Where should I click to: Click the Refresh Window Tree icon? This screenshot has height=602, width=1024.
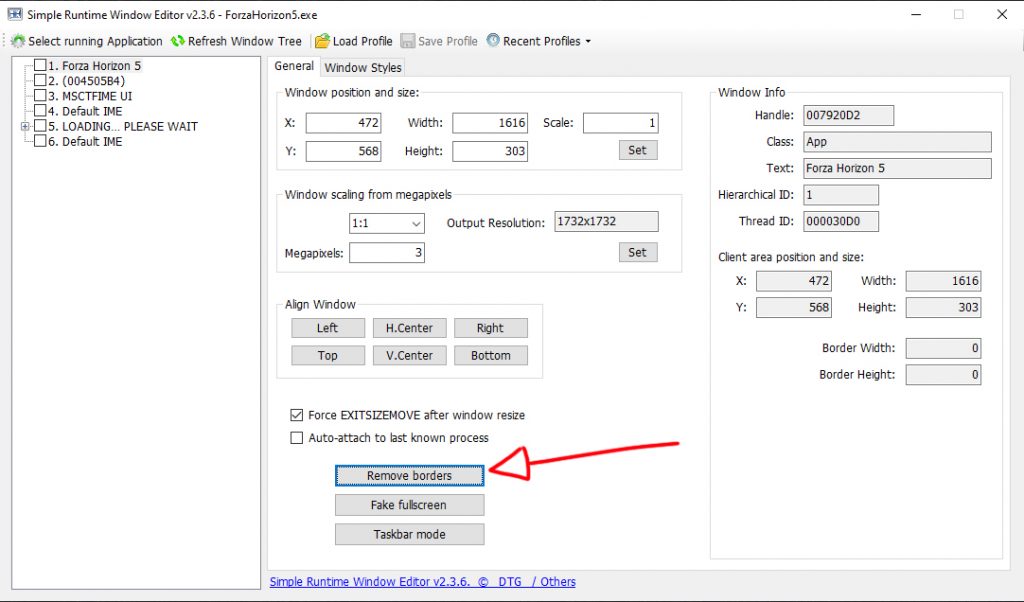click(178, 41)
